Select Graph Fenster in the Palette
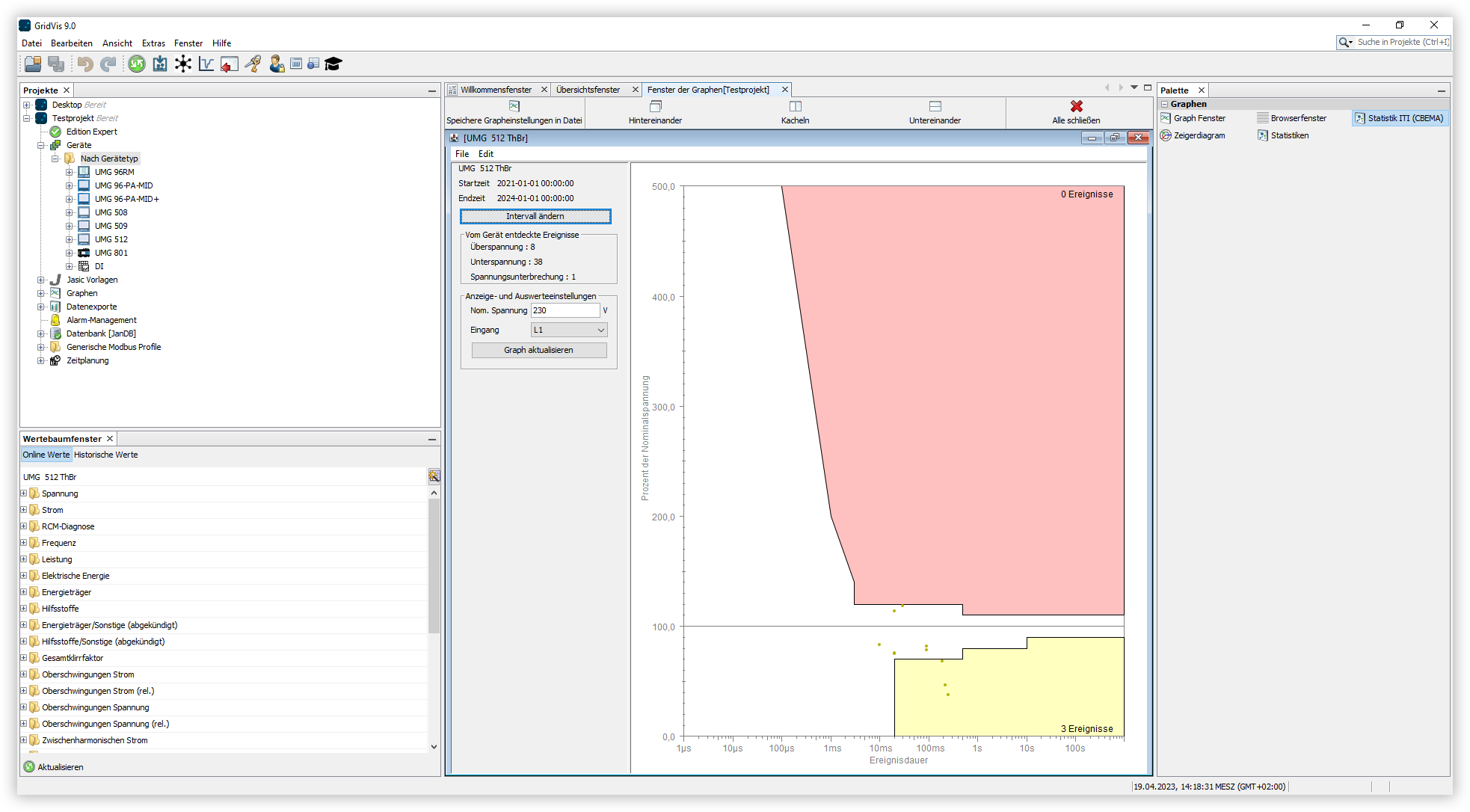Viewport: 1470px width, 812px height. [1193, 118]
